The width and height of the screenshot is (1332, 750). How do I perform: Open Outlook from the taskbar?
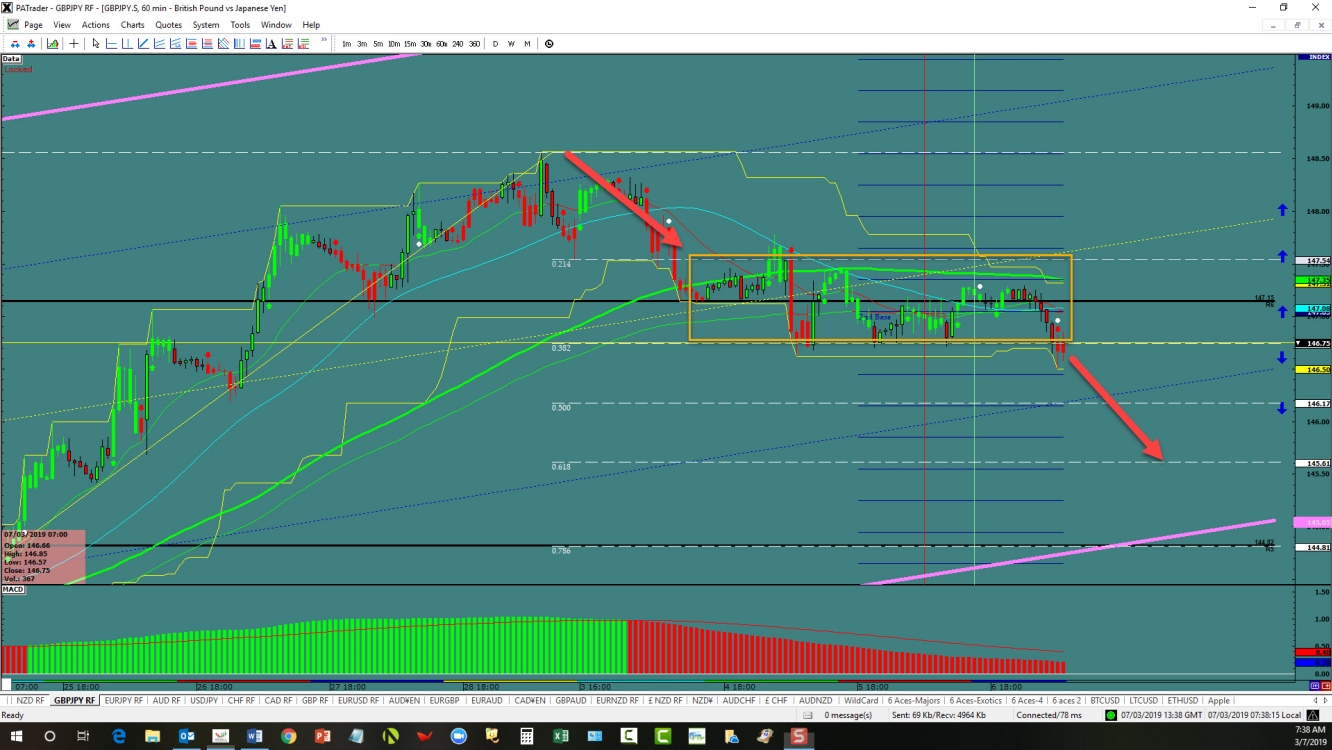(x=186, y=736)
